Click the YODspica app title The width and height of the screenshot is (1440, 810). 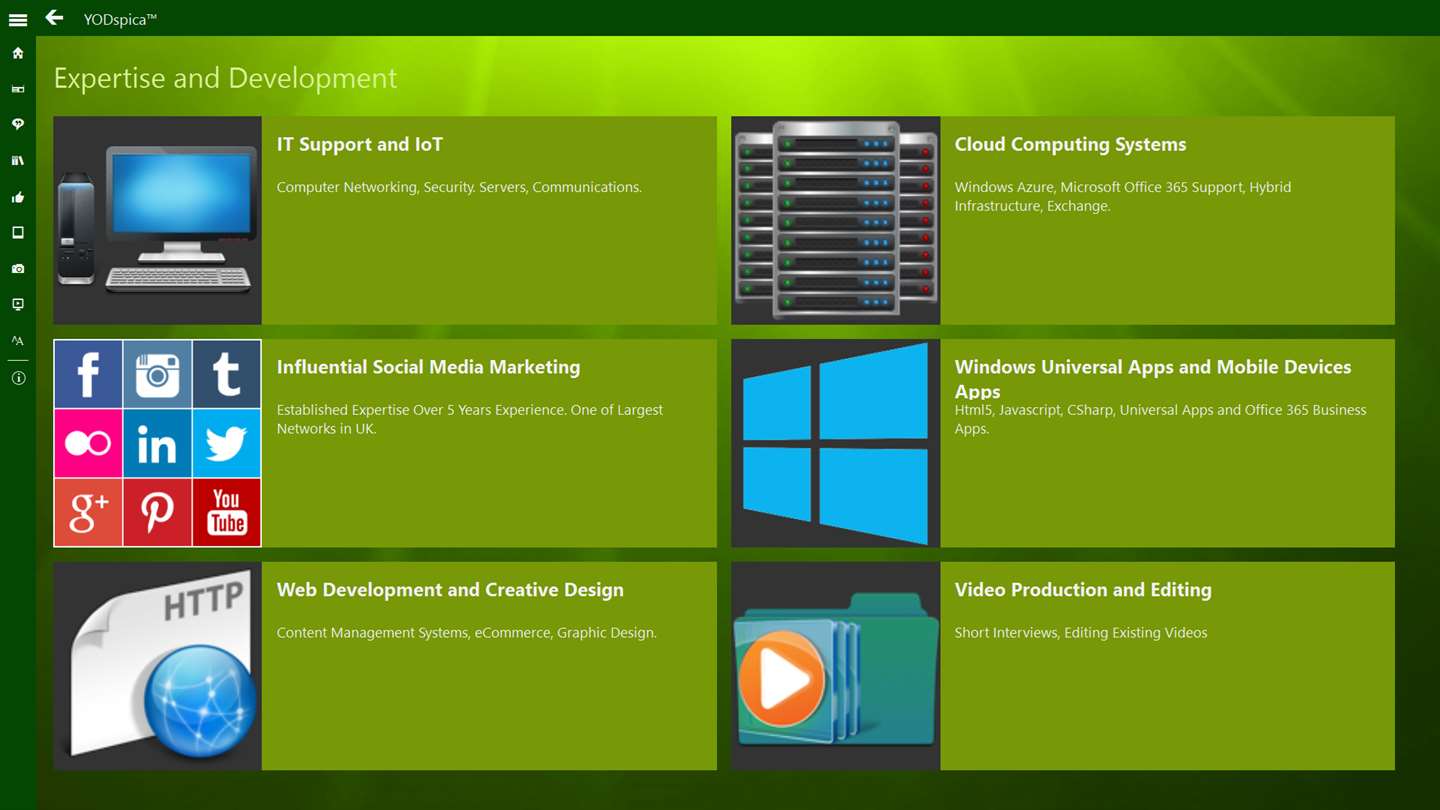120,19
